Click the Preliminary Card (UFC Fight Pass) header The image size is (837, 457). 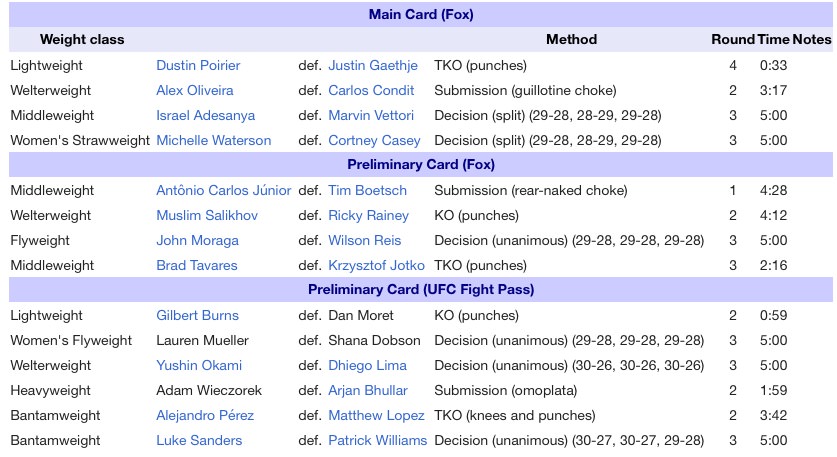421,289
